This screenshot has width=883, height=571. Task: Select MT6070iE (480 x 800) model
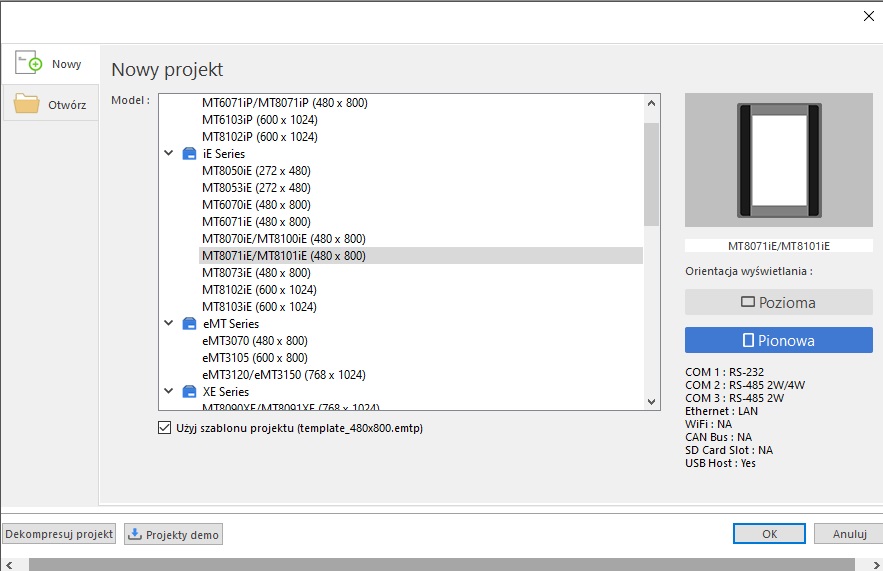coord(256,205)
